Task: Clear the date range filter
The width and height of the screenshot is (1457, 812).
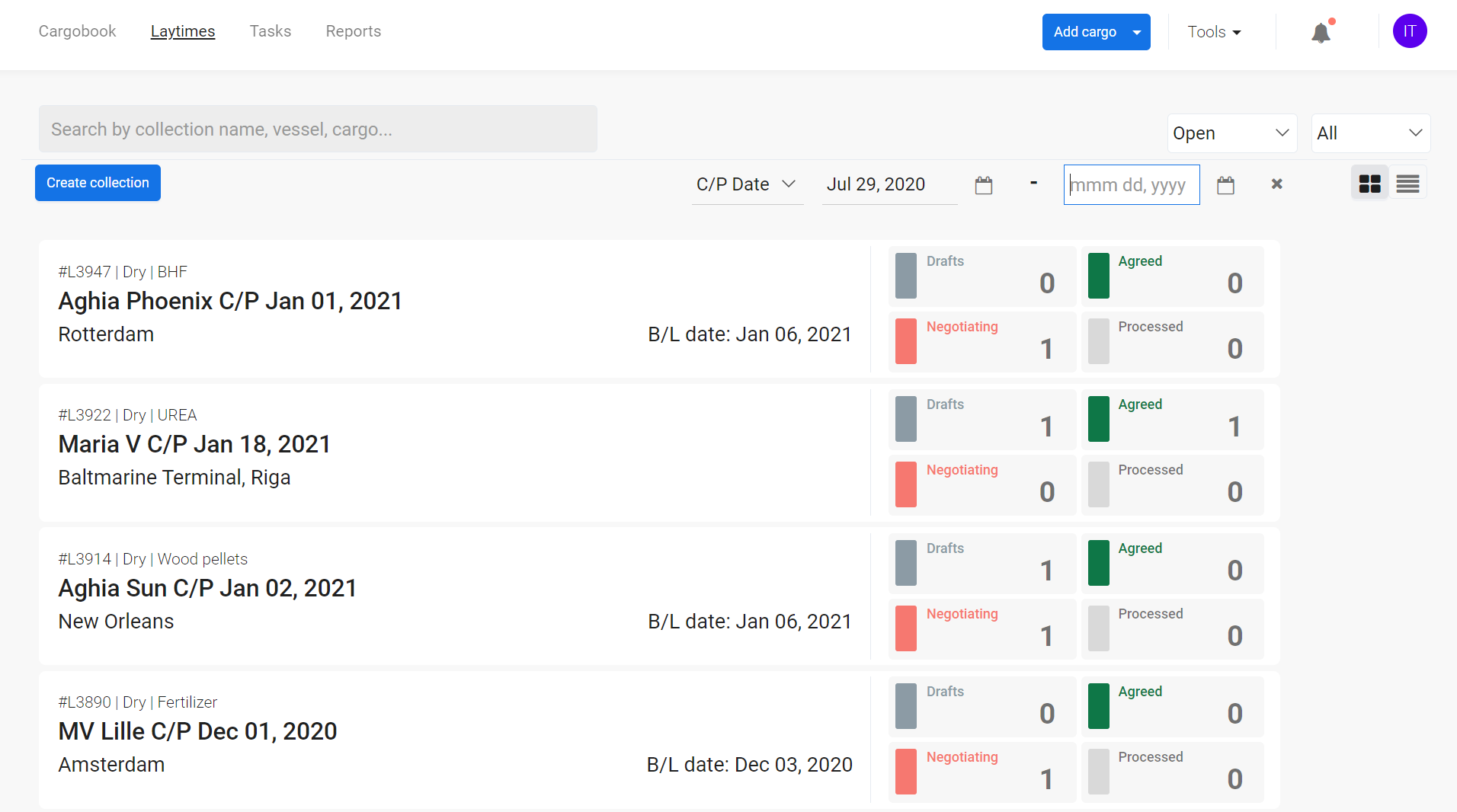Action: (x=1276, y=184)
